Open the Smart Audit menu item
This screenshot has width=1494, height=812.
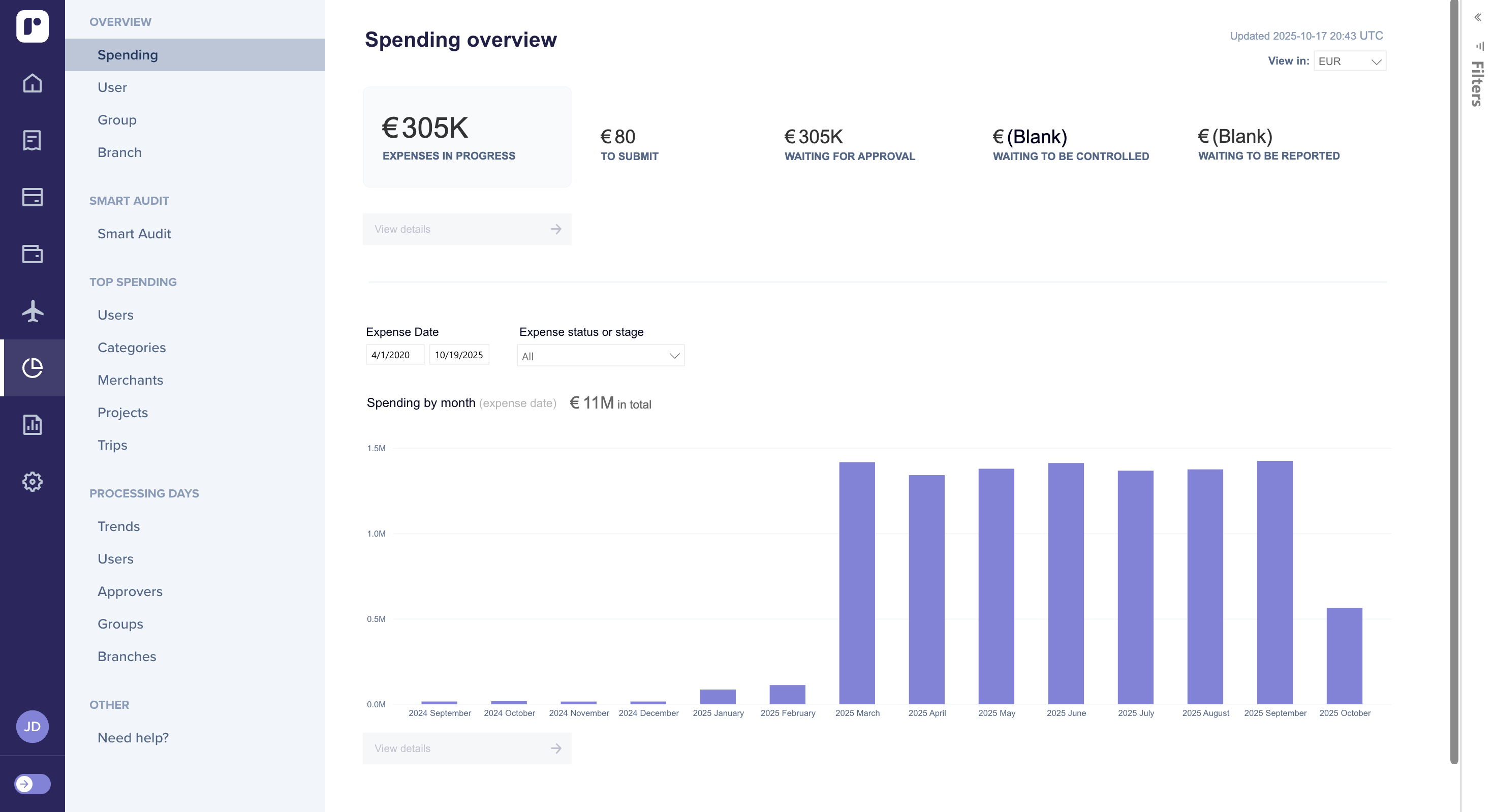pyautogui.click(x=134, y=234)
